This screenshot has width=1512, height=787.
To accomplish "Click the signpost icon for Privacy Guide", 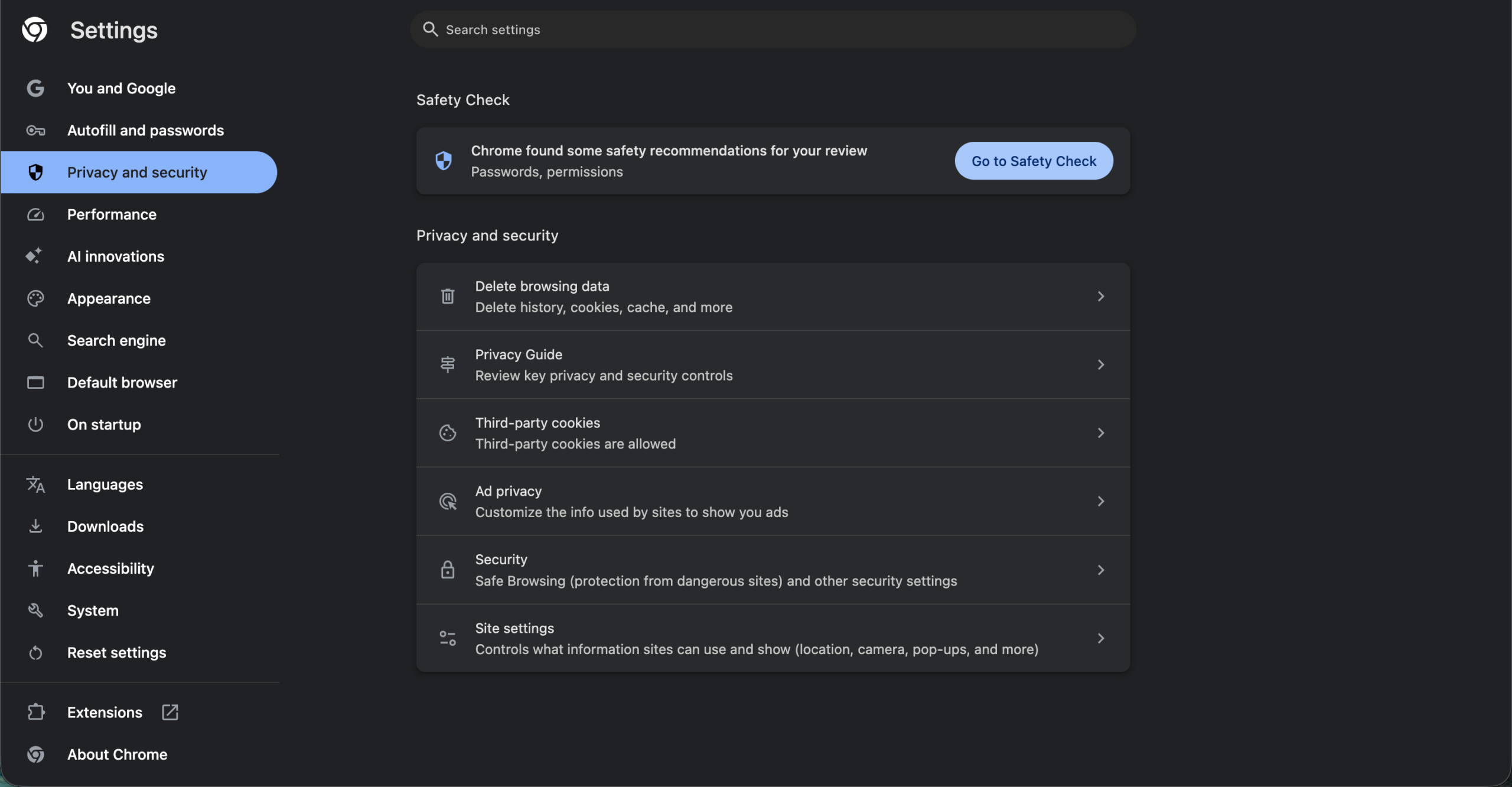I will [x=448, y=365].
